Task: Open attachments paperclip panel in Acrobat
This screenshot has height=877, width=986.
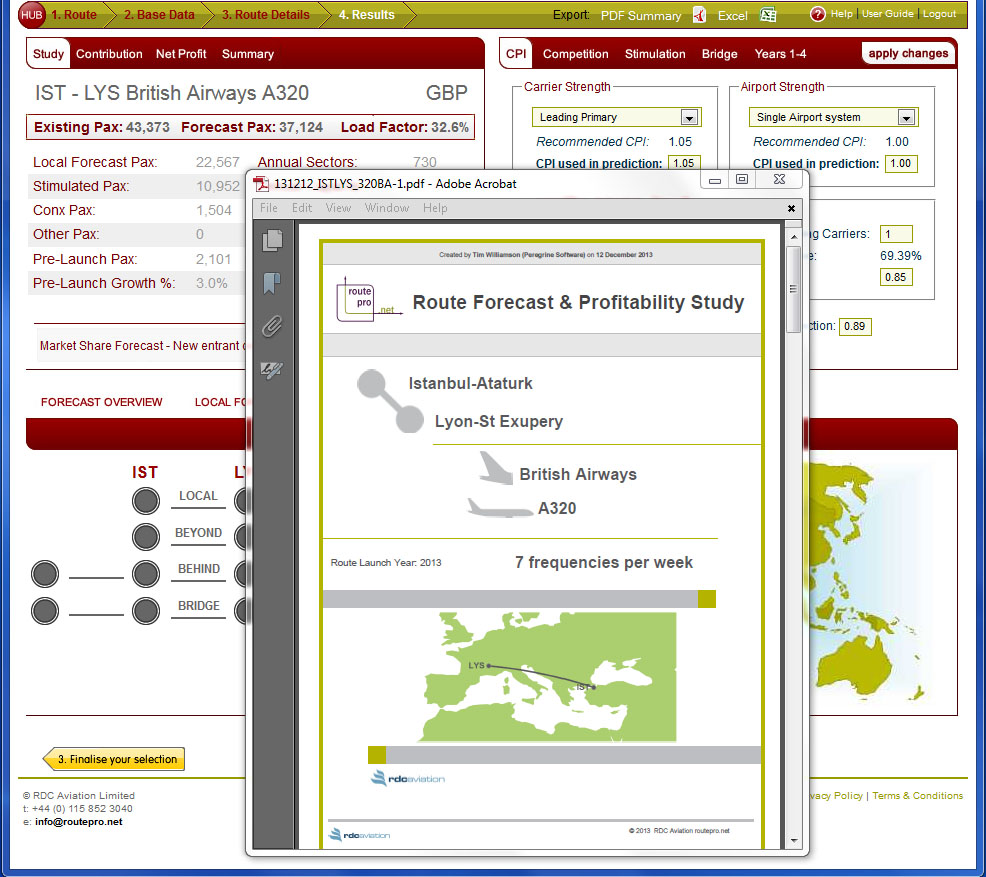Action: 272,326
